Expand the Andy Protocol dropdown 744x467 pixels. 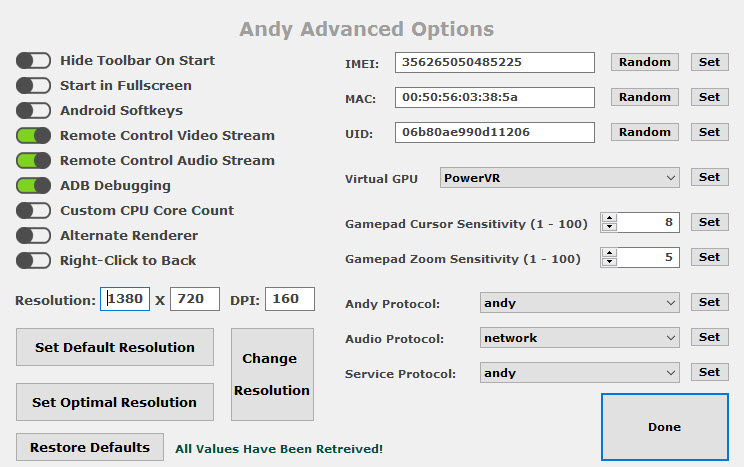point(579,303)
